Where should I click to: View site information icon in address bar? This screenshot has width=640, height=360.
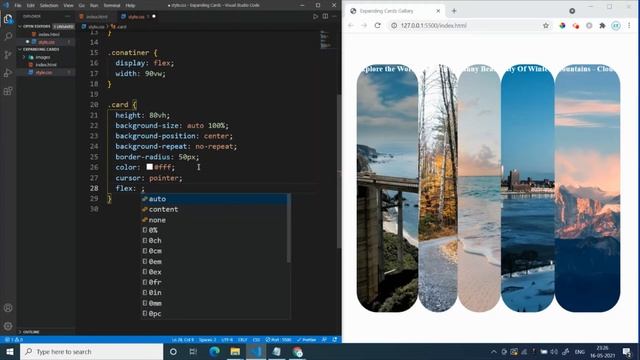[x=394, y=25]
